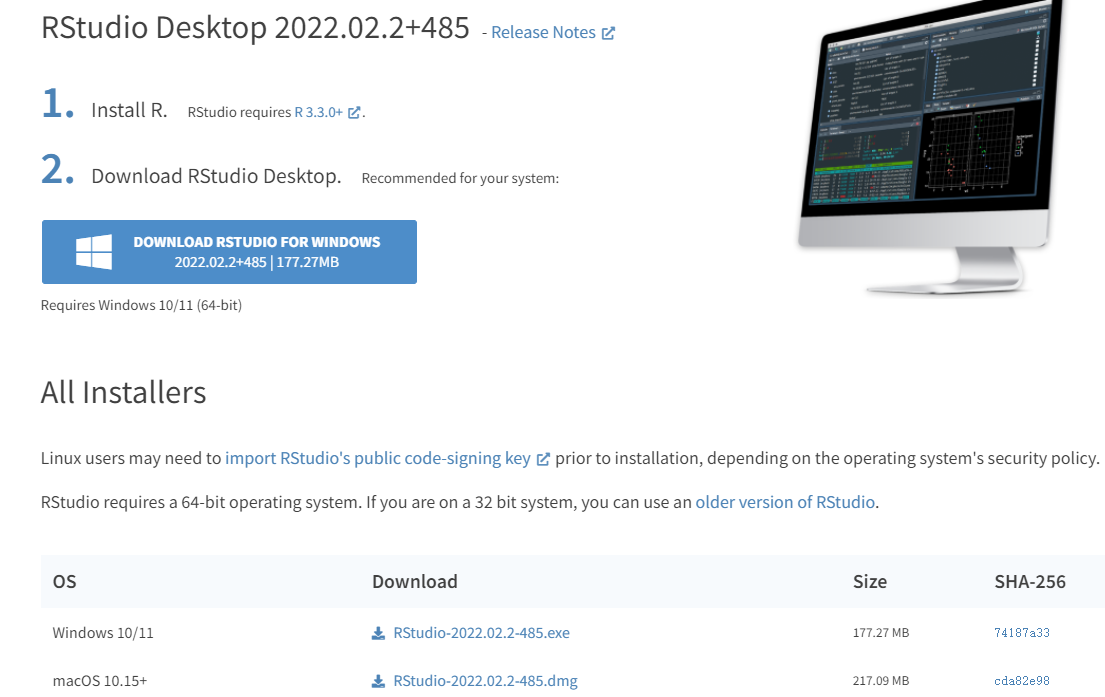Click Requires Windows 10/11 (64-bit) note
The height and width of the screenshot is (697, 1105).
tap(141, 305)
